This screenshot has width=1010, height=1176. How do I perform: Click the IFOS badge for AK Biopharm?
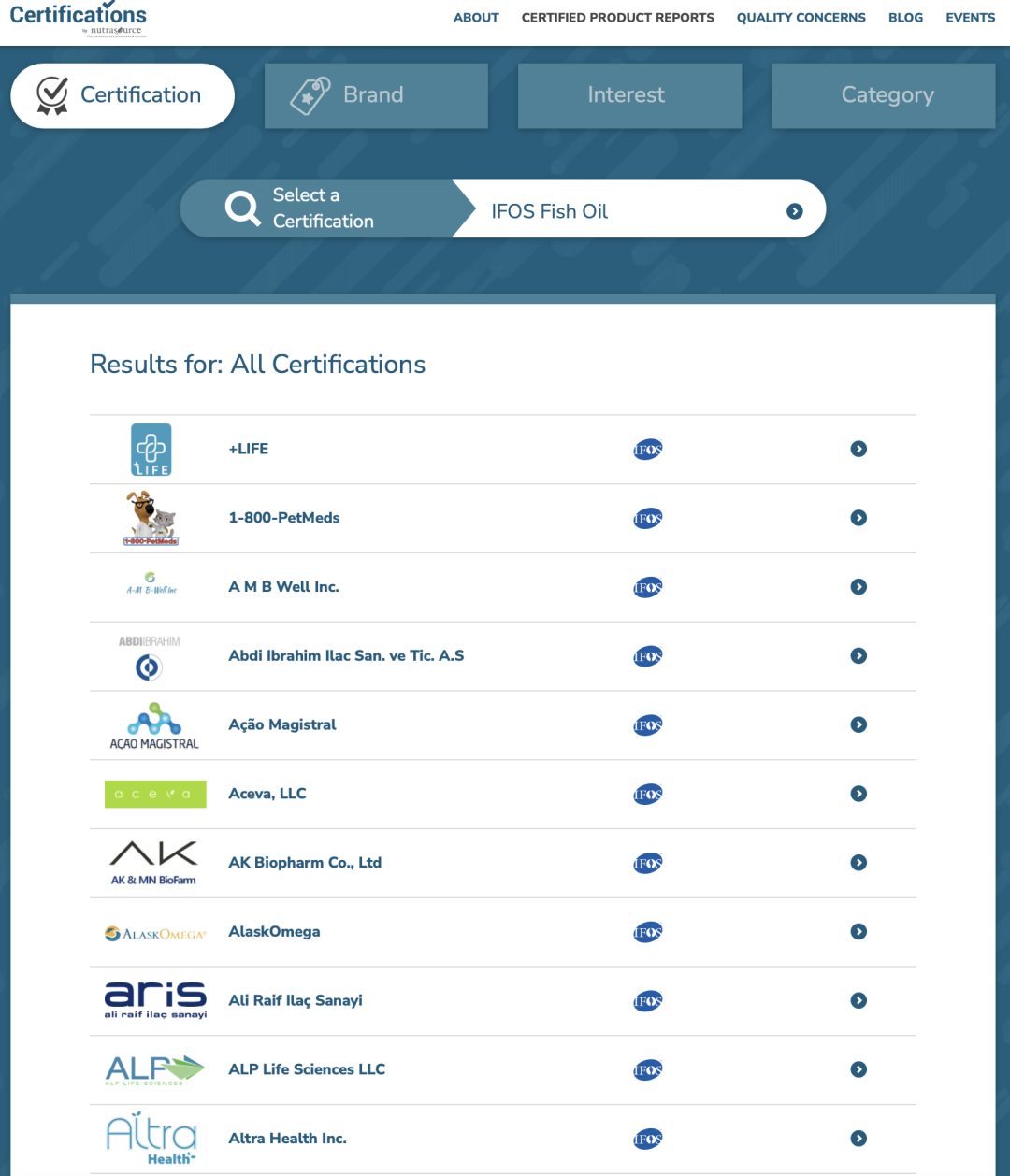click(x=647, y=863)
